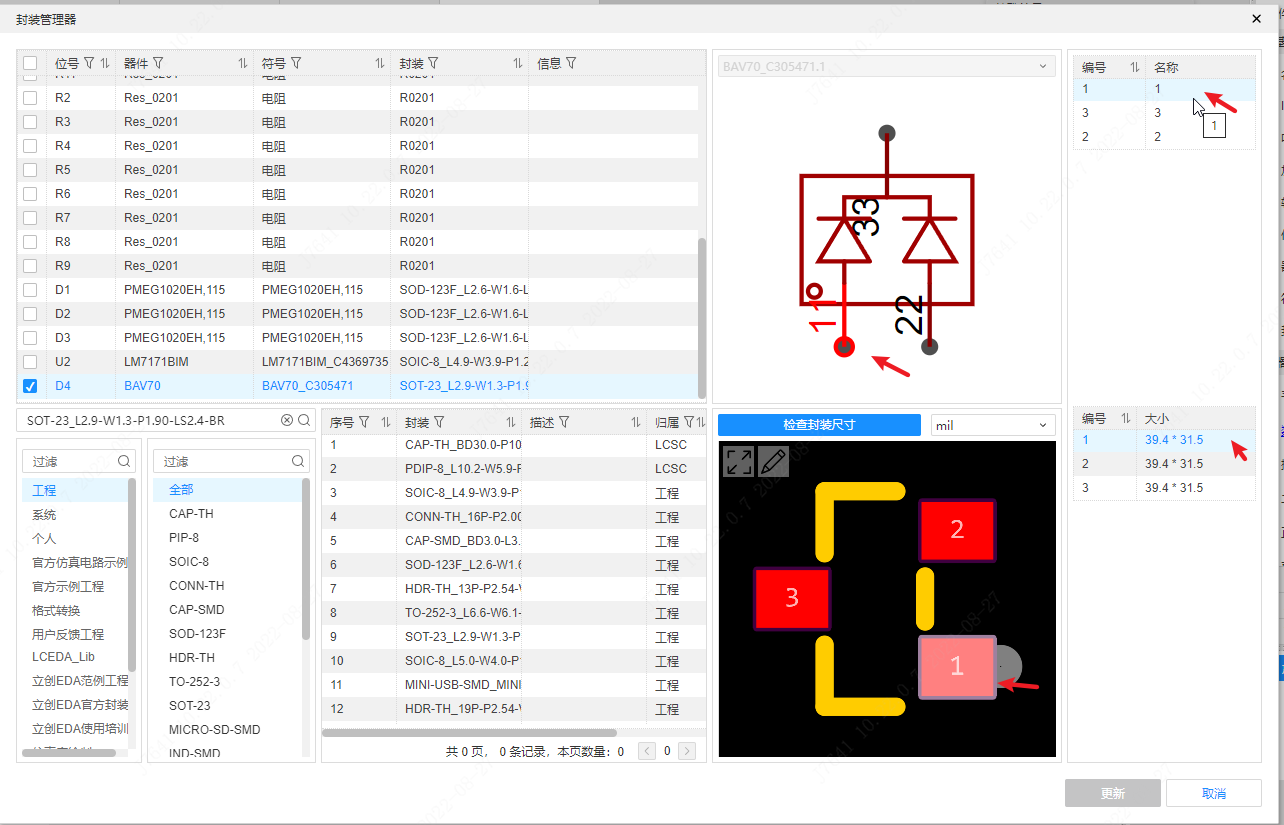
Task: Open filter for 位号 column
Action: 89,63
